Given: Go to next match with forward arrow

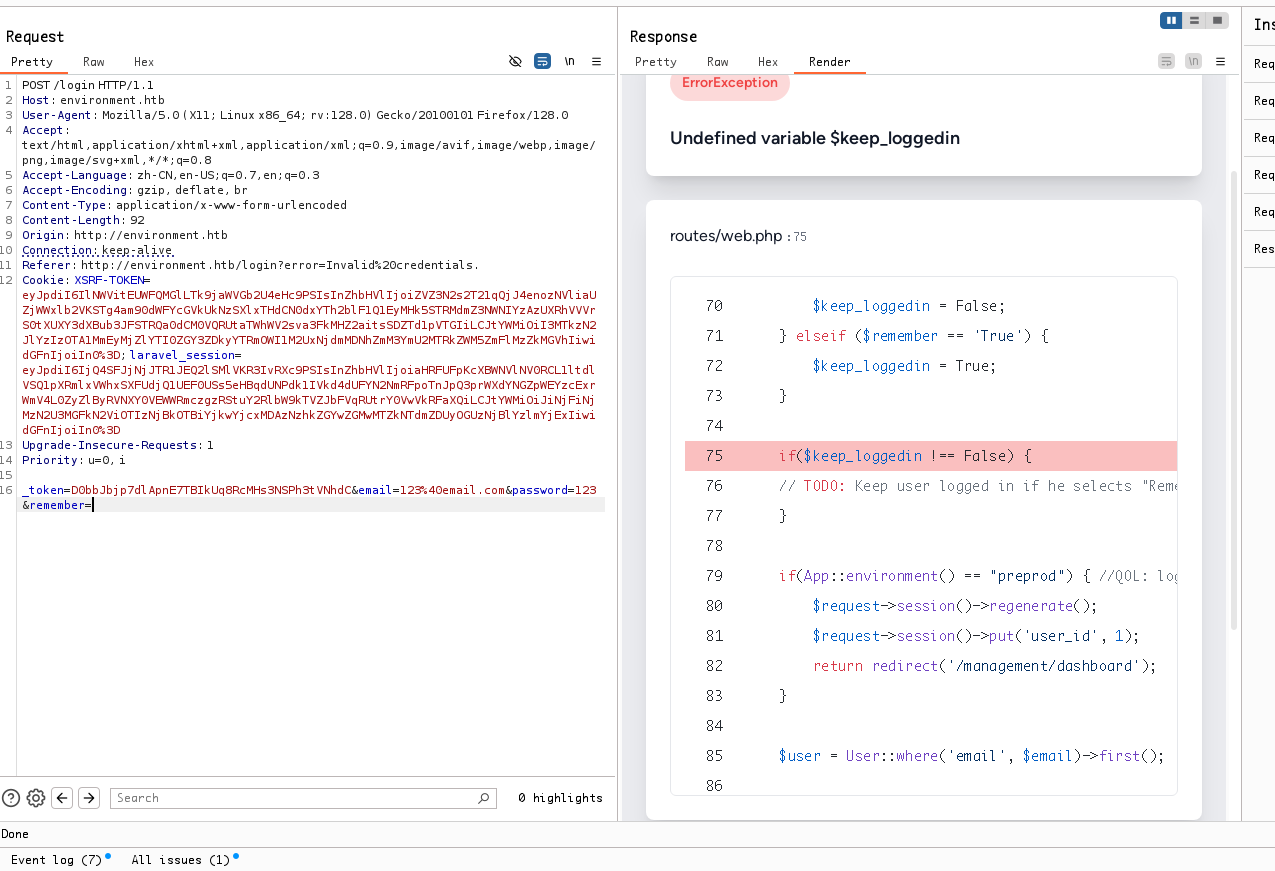Looking at the screenshot, I should [89, 798].
